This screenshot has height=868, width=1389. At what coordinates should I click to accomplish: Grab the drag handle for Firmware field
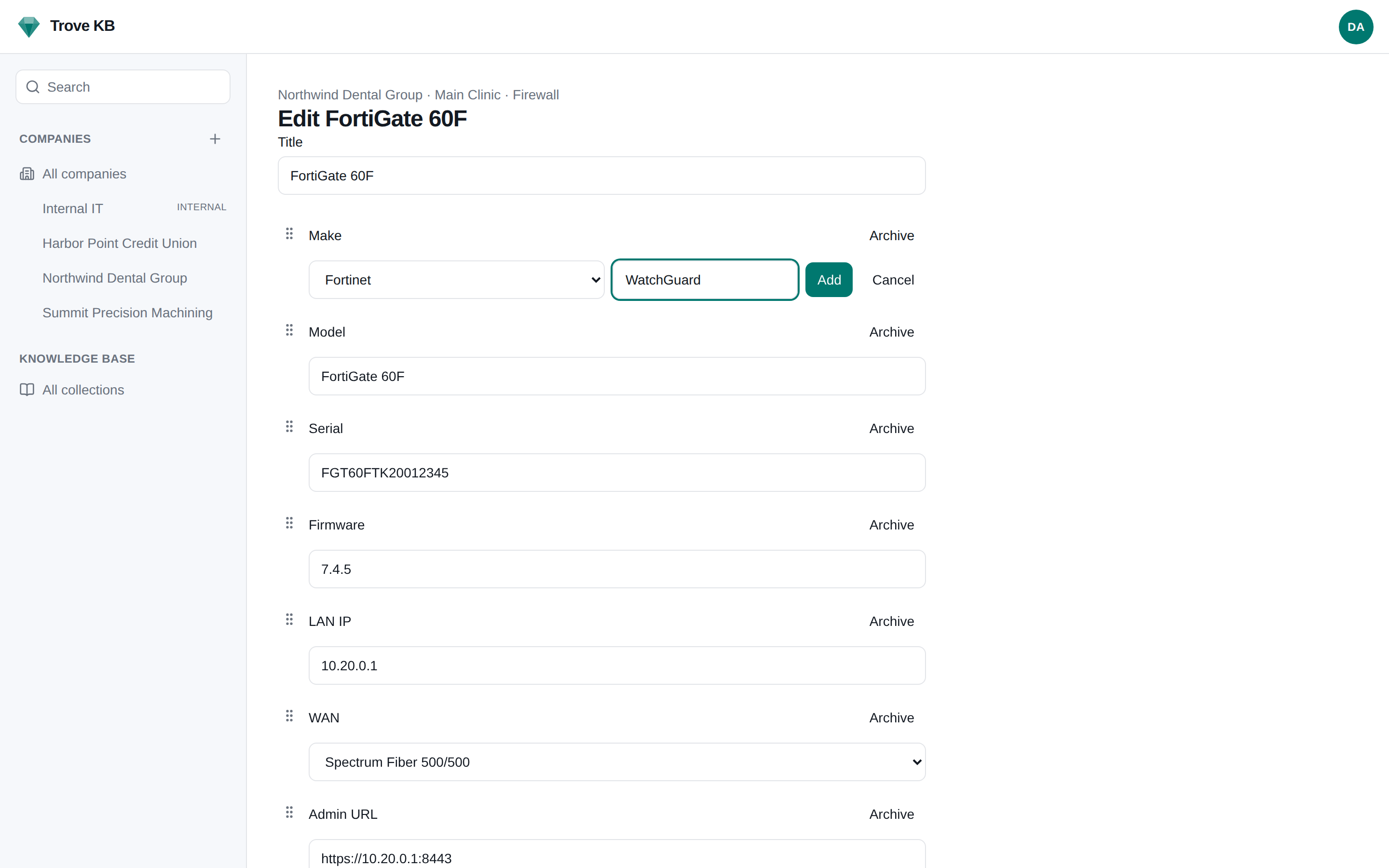point(289,523)
